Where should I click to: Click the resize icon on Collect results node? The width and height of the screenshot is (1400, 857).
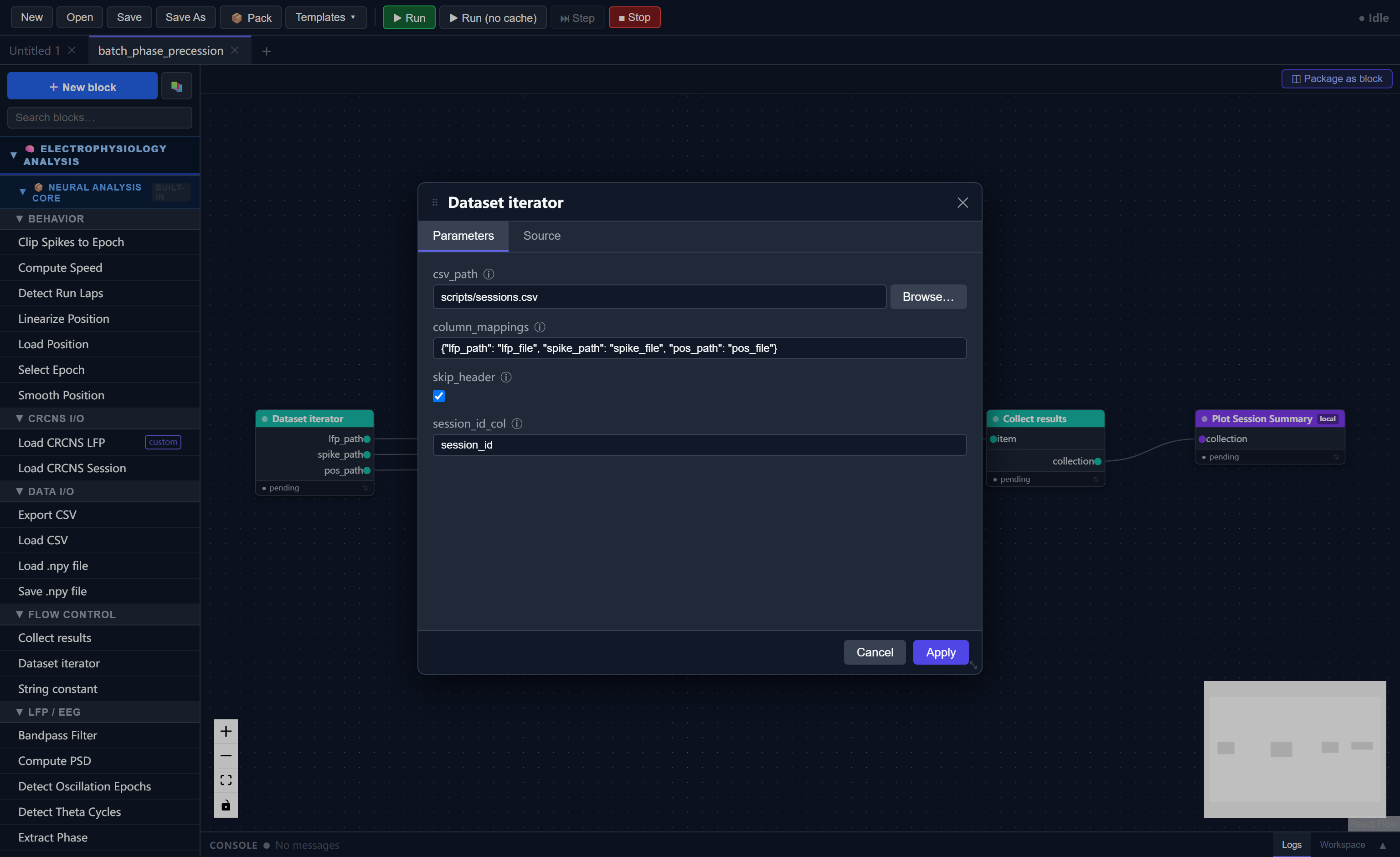pos(1096,480)
